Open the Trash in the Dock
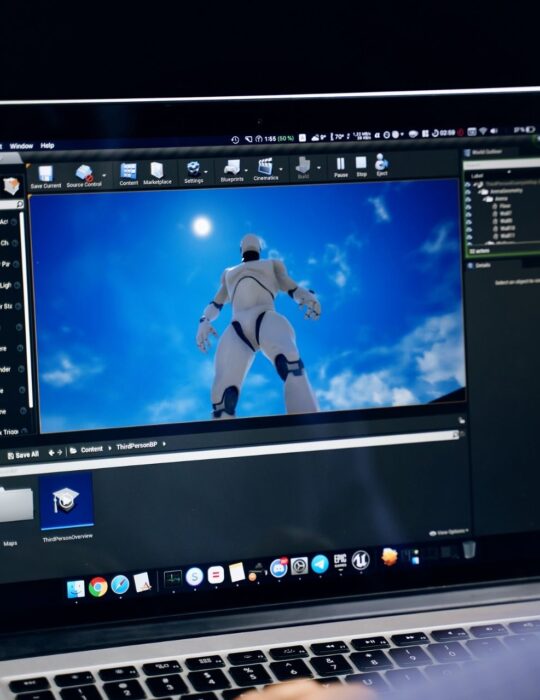 pyautogui.click(x=469, y=550)
